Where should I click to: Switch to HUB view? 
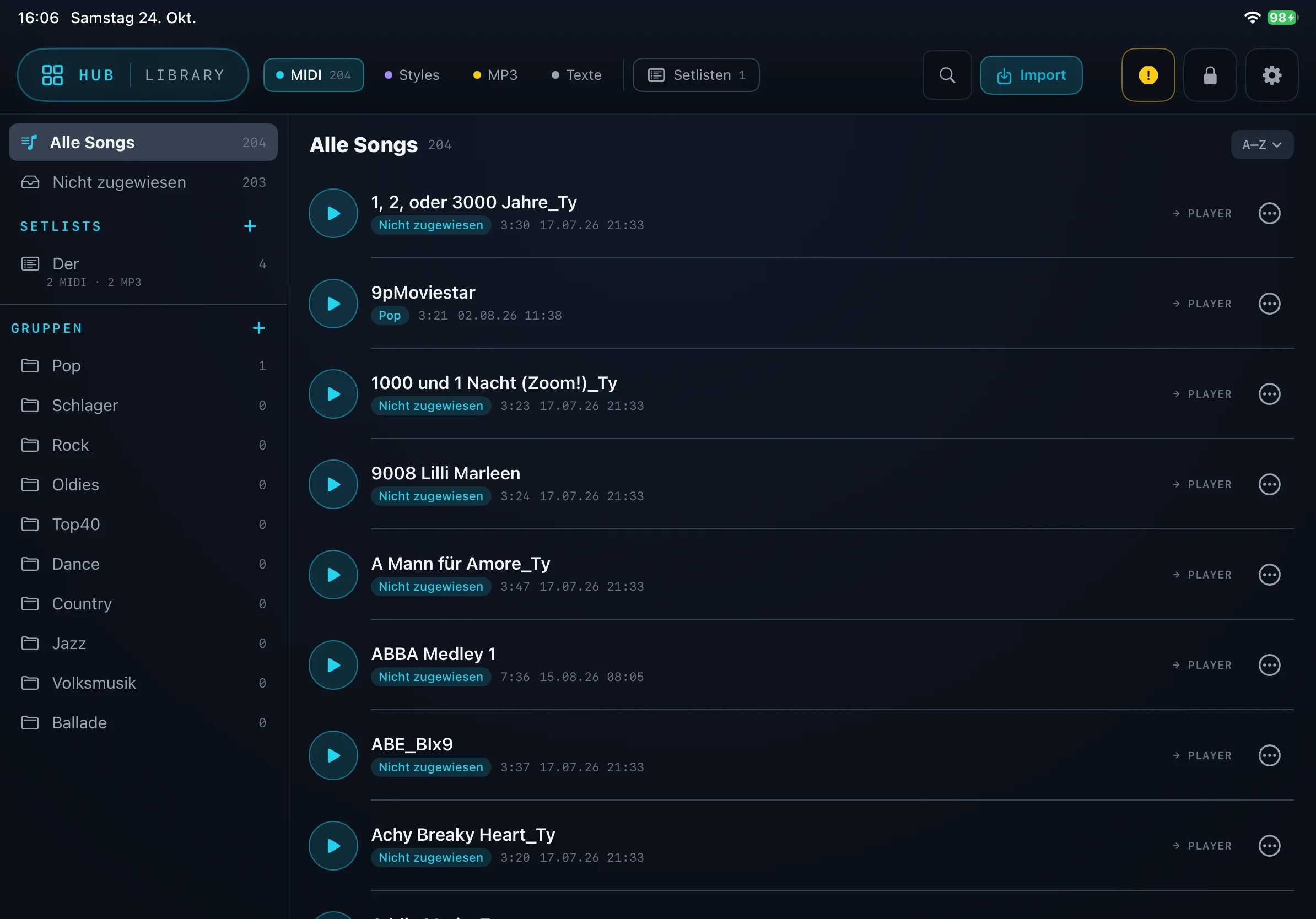pyautogui.click(x=78, y=75)
